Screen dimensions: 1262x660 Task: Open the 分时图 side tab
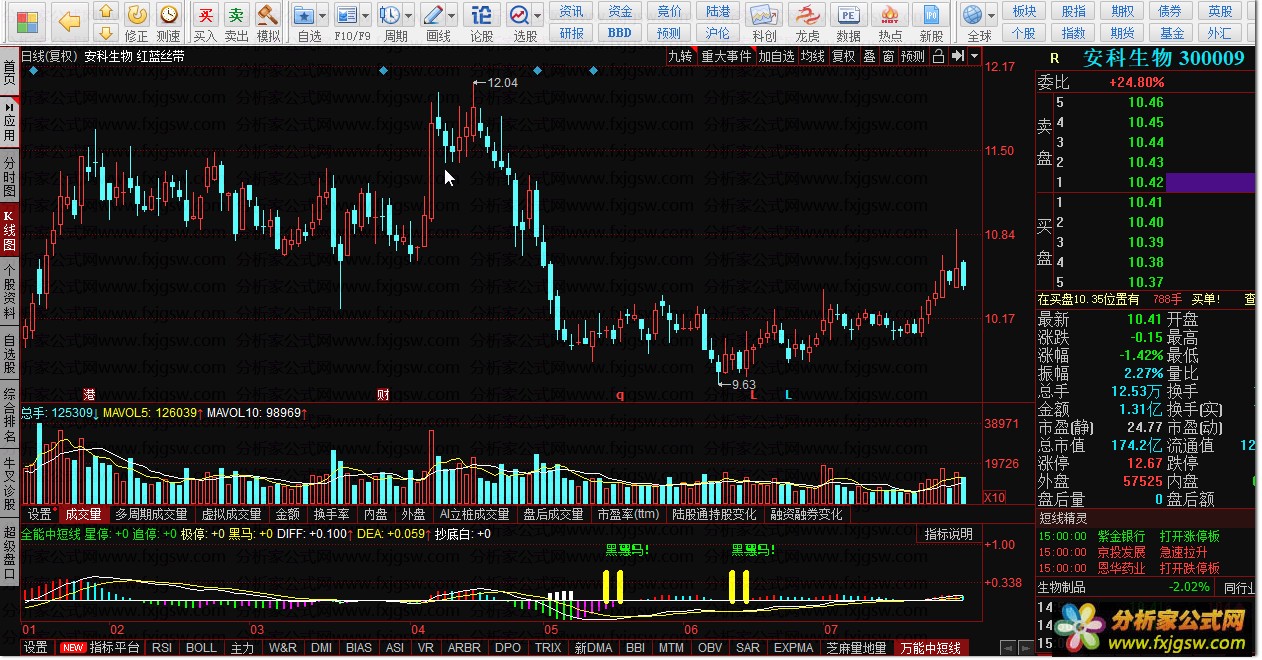pyautogui.click(x=9, y=176)
